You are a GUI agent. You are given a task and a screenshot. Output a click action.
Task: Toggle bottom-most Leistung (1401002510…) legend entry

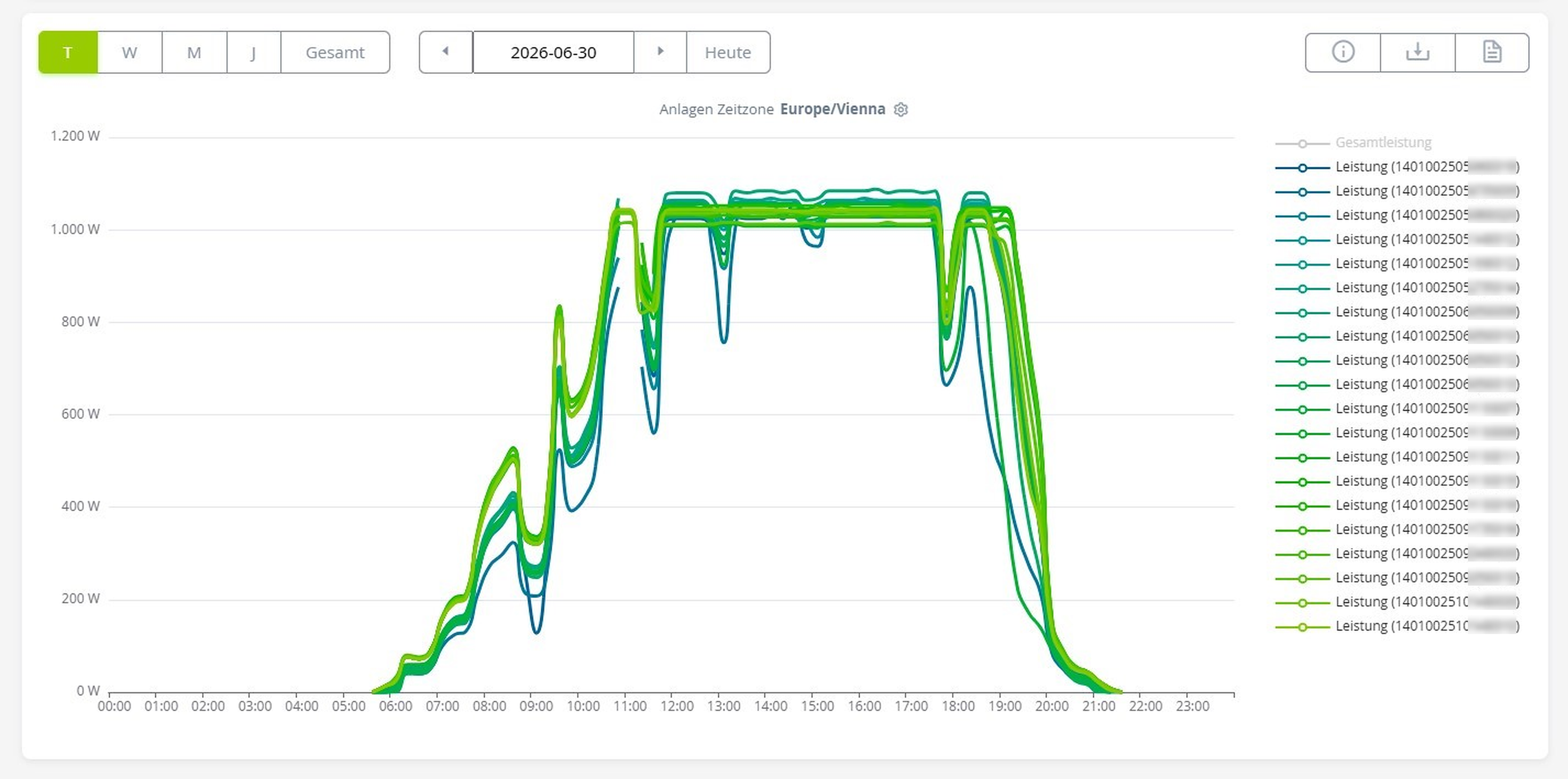click(1397, 626)
